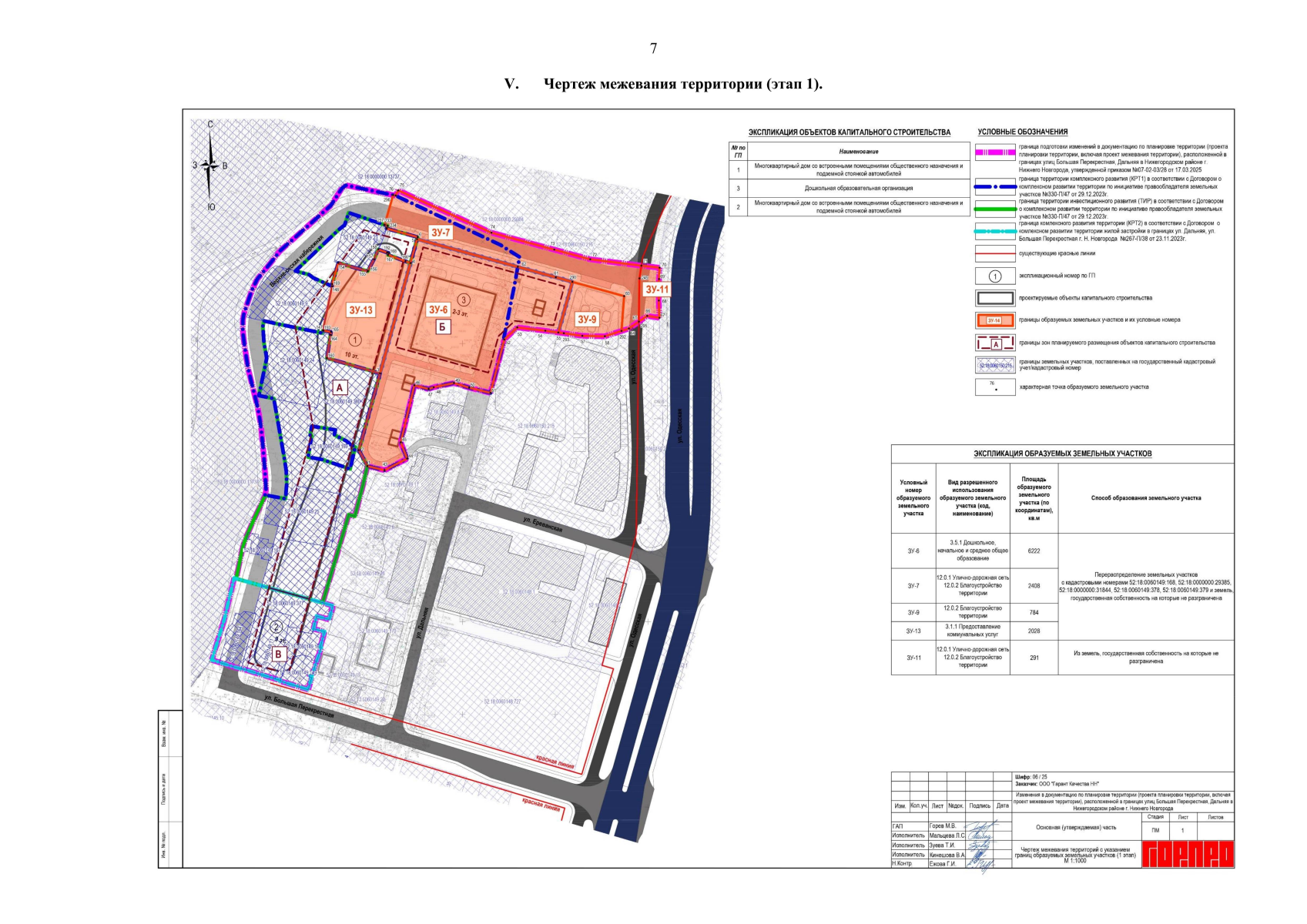The width and height of the screenshot is (1307, 924).
Task: Click the cyan line legend swatch
Action: click(994, 231)
